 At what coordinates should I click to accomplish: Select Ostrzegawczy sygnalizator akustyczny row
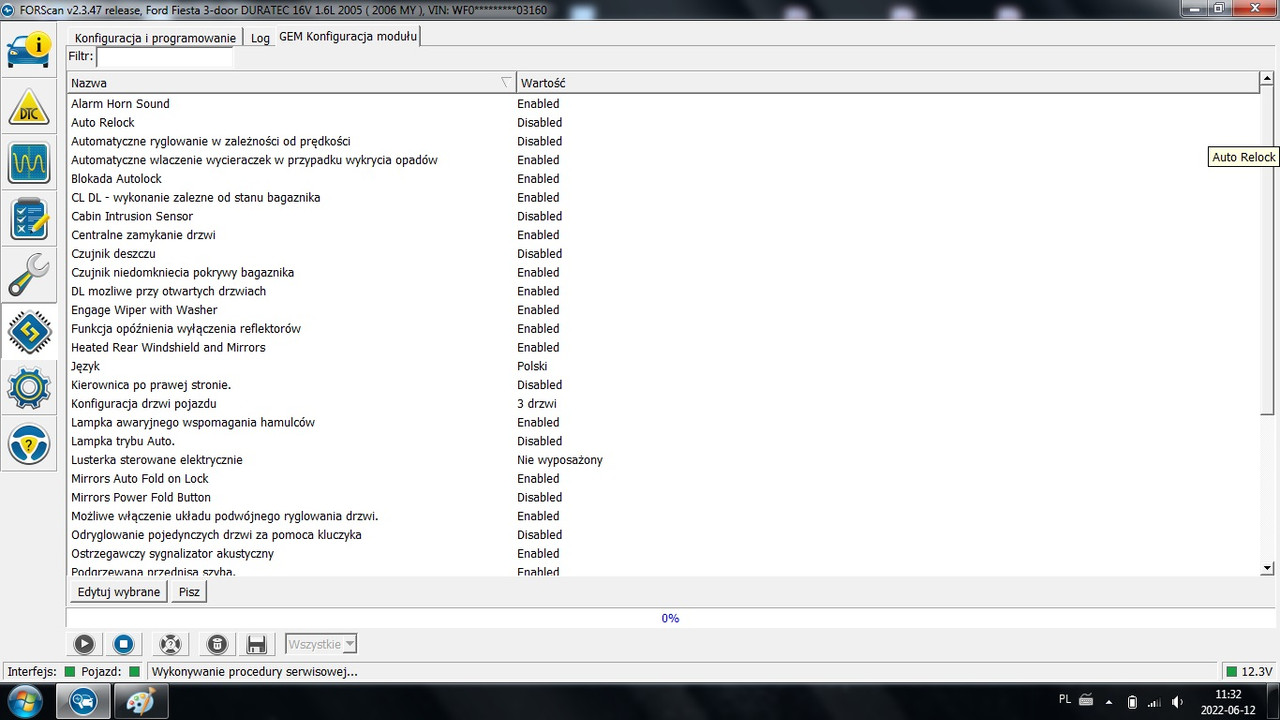click(663, 554)
